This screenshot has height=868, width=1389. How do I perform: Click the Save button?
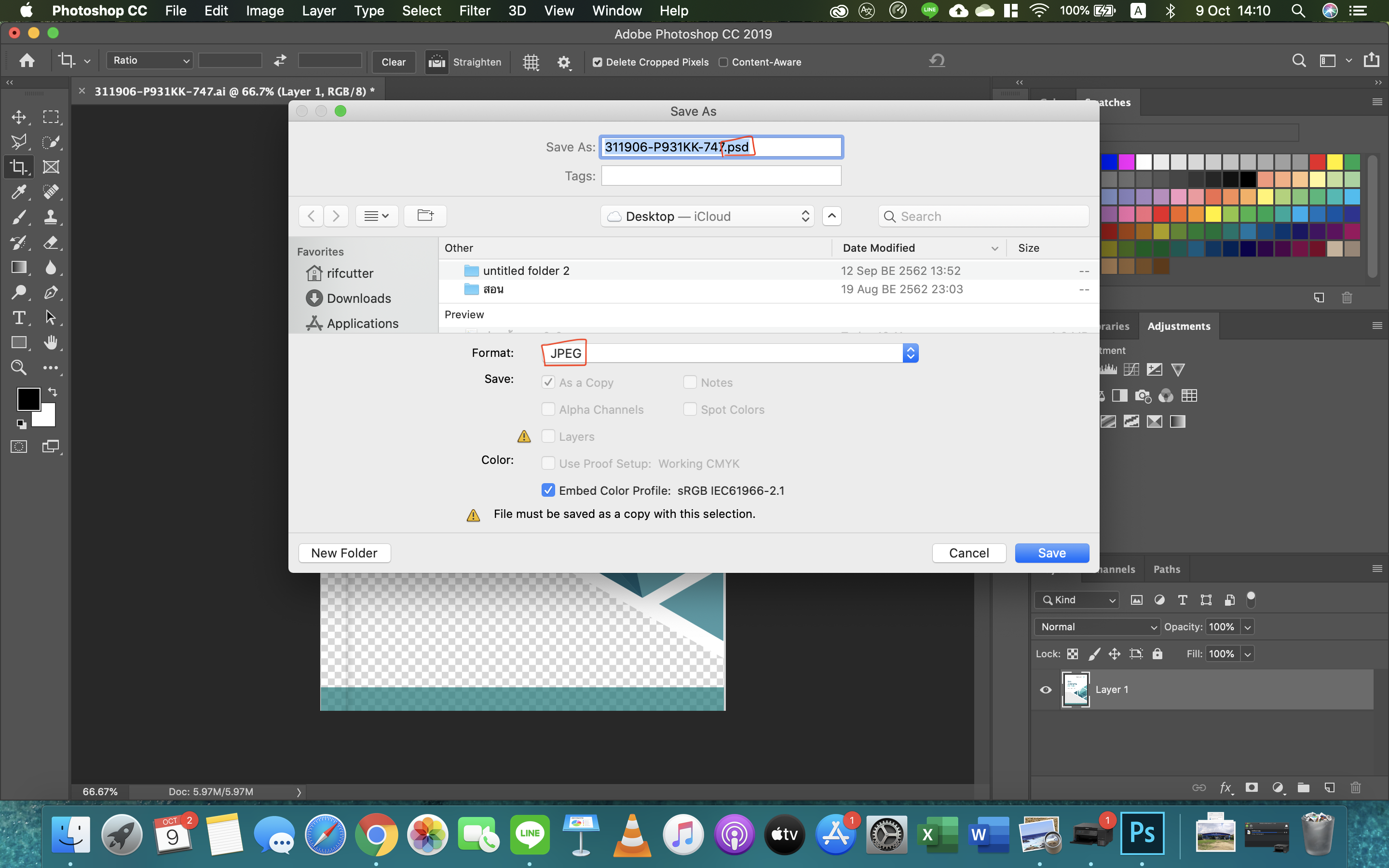pos(1051,552)
